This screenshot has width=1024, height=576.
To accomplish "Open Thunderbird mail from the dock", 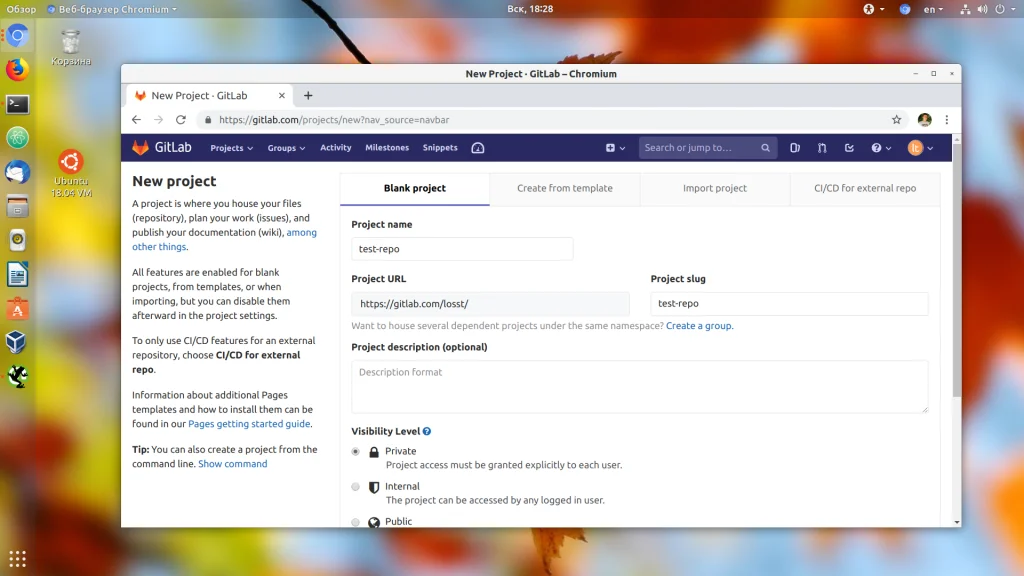I will point(18,172).
